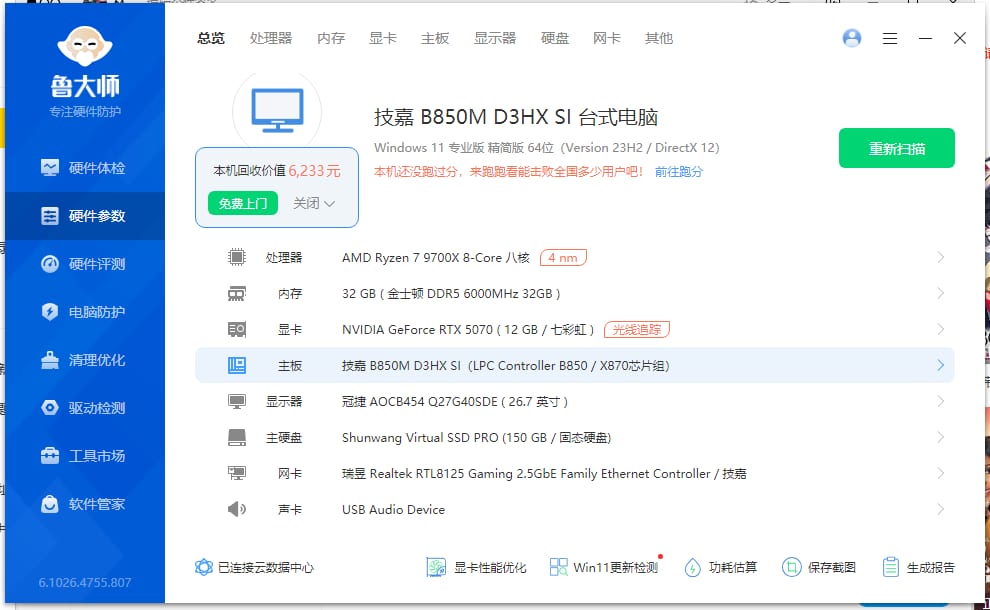Open 硬件体检 from the sidebar
The image size is (990, 610).
coord(84,168)
